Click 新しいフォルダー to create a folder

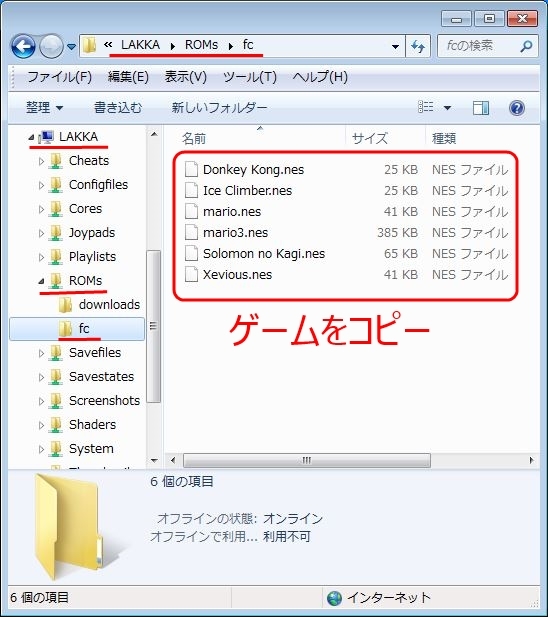pyautogui.click(x=219, y=107)
